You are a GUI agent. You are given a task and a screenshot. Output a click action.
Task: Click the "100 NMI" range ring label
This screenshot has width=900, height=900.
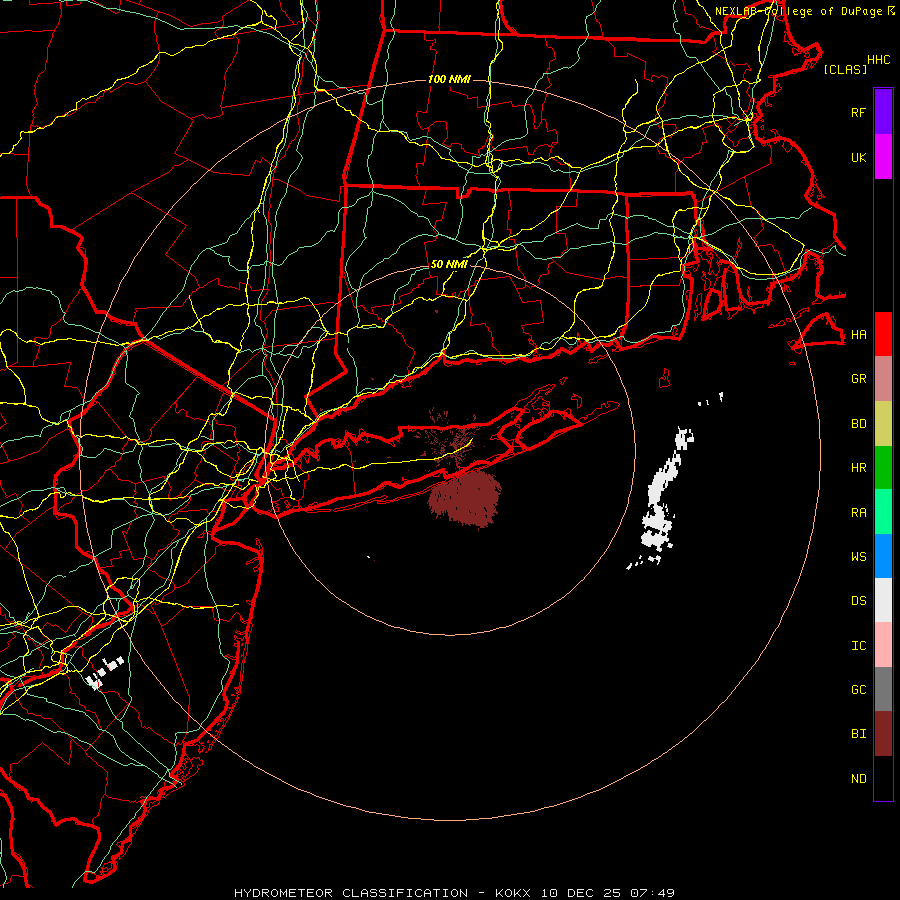tap(449, 79)
